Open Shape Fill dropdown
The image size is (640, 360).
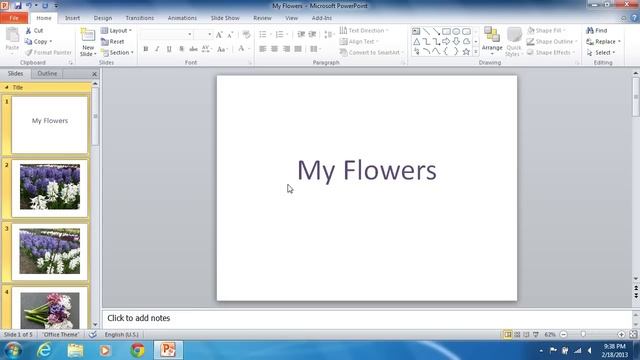(546, 31)
